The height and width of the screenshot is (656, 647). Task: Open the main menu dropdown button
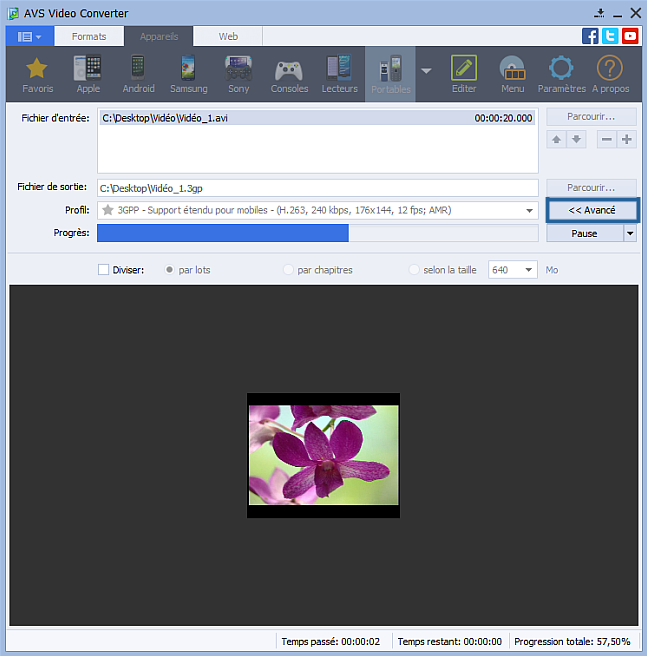click(30, 37)
